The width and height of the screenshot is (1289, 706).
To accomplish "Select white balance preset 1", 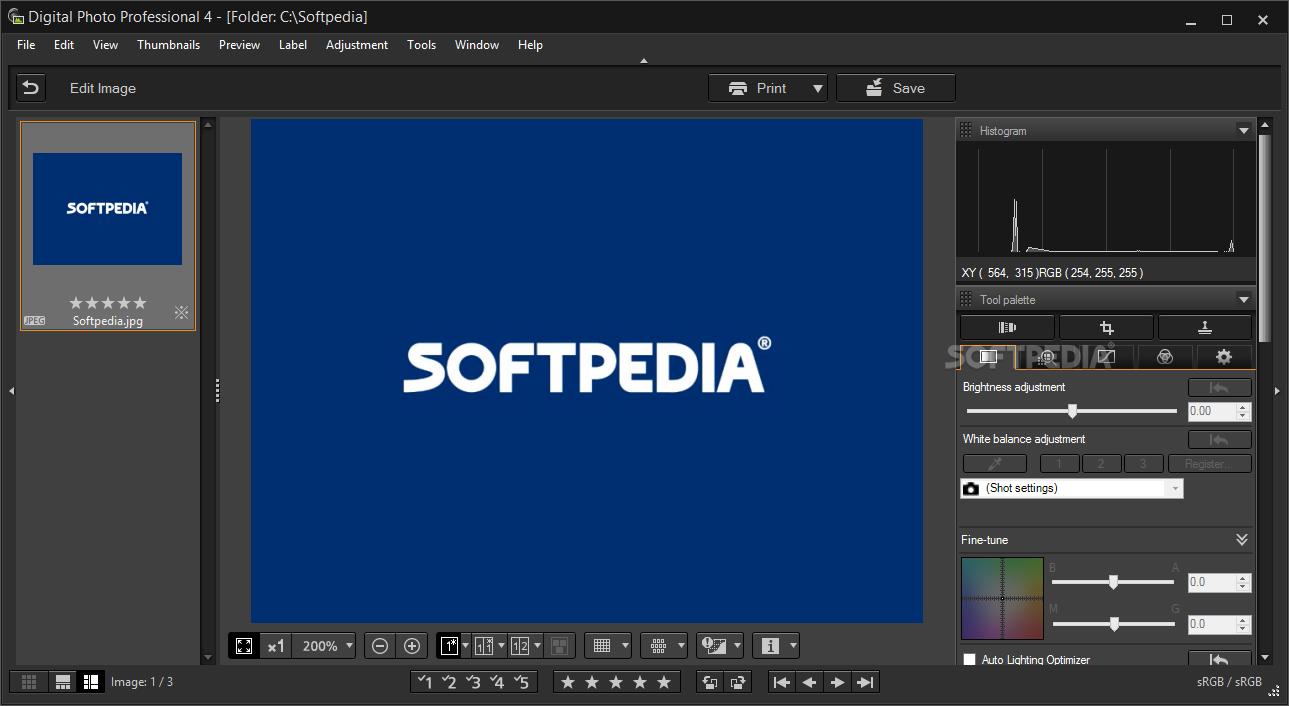I will point(1059,464).
